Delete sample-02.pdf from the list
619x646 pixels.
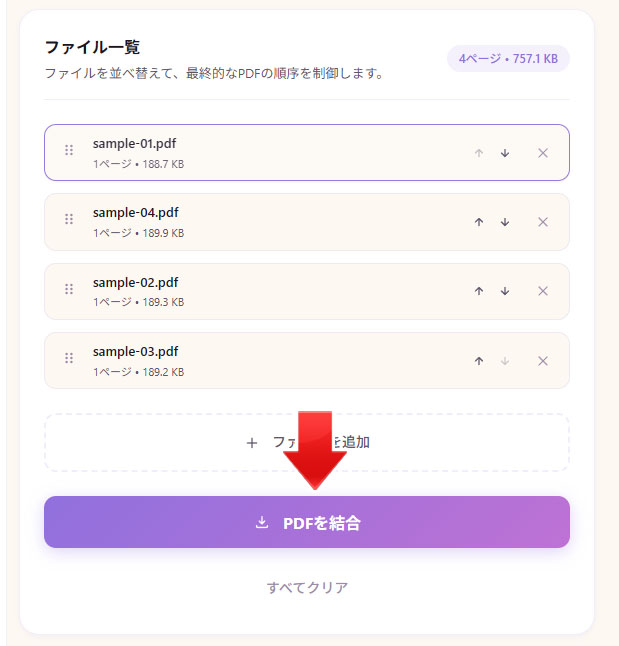543,291
